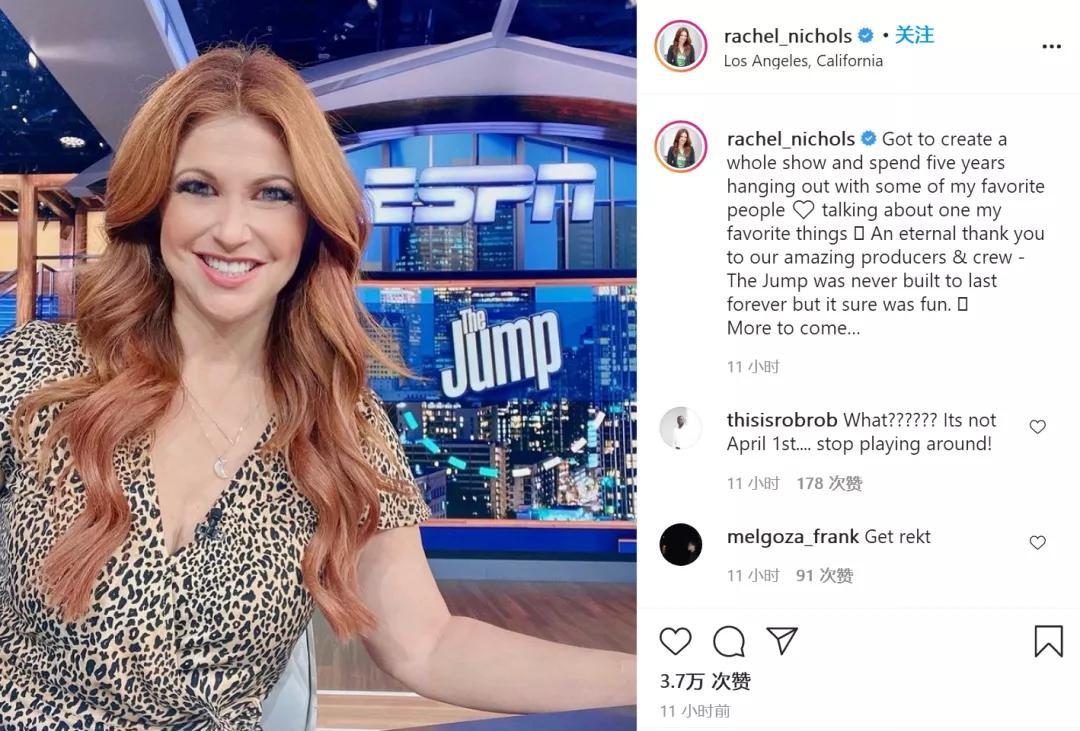The image size is (1080, 731).
Task: Click header profile avatar of rachel_nichols
Action: click(x=681, y=46)
